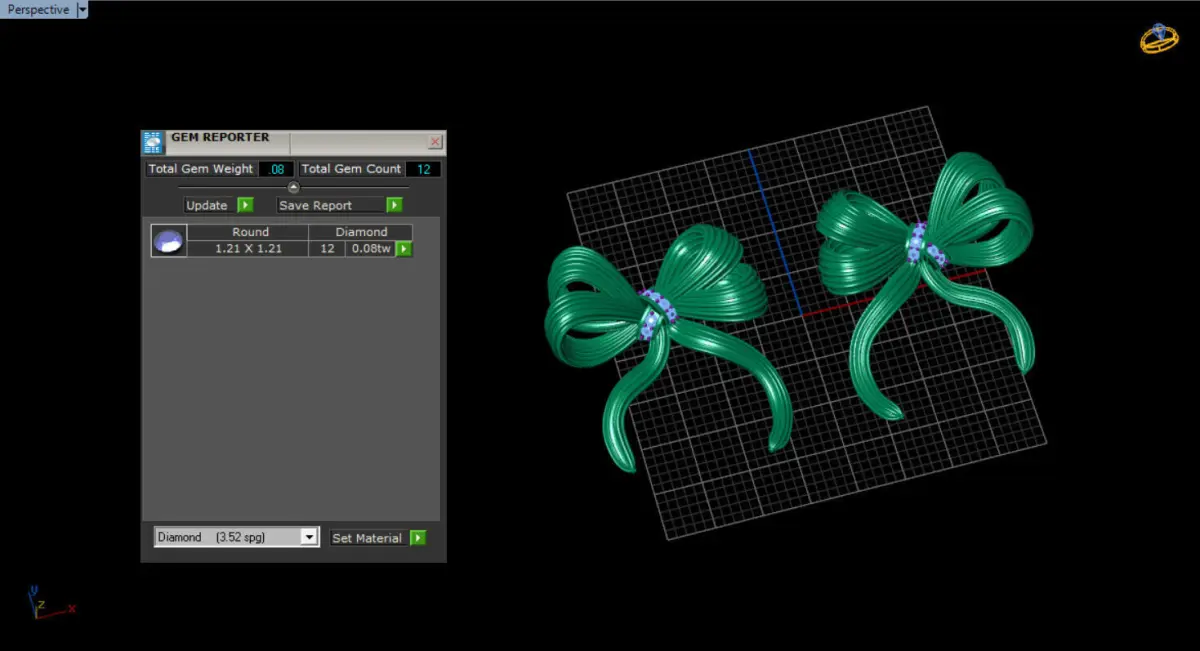Click the Total Gem Count label
Image resolution: width=1200 pixels, height=651 pixels.
click(351, 169)
